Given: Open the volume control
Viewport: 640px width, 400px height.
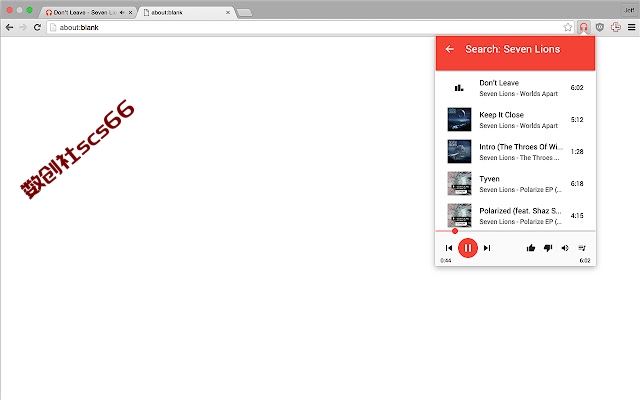Looking at the screenshot, I should coord(565,248).
